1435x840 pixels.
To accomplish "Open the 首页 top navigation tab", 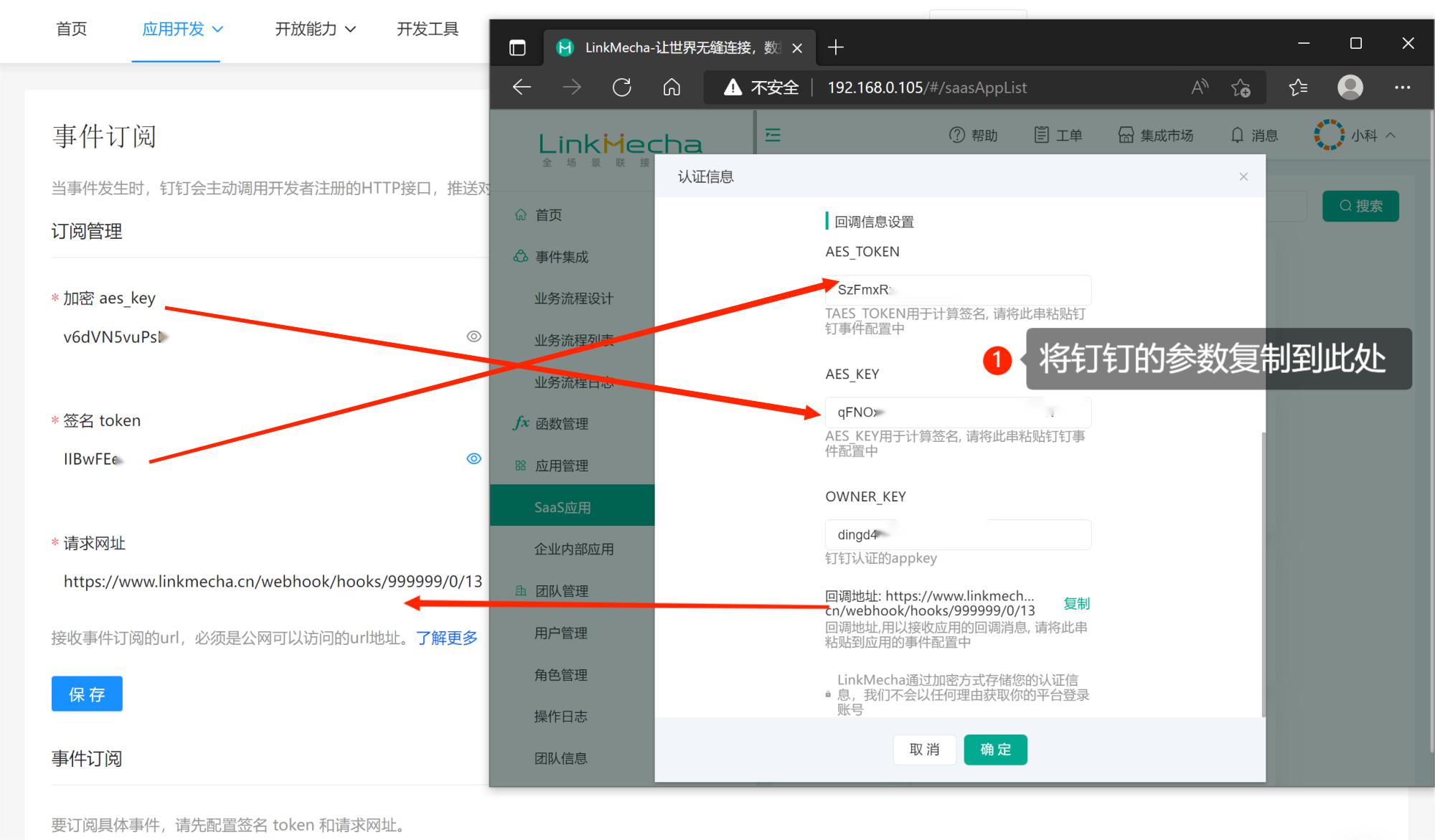I will 72,29.
